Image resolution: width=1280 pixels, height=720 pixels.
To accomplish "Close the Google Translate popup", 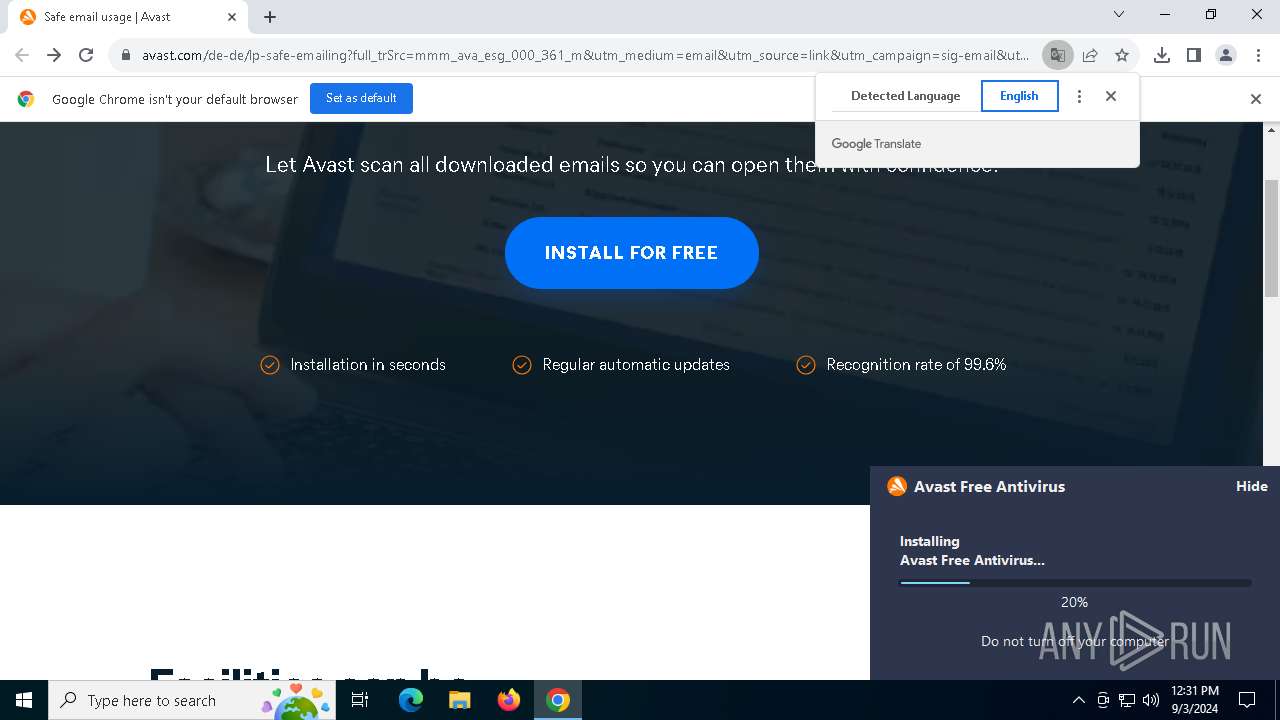I will coord(1111,96).
